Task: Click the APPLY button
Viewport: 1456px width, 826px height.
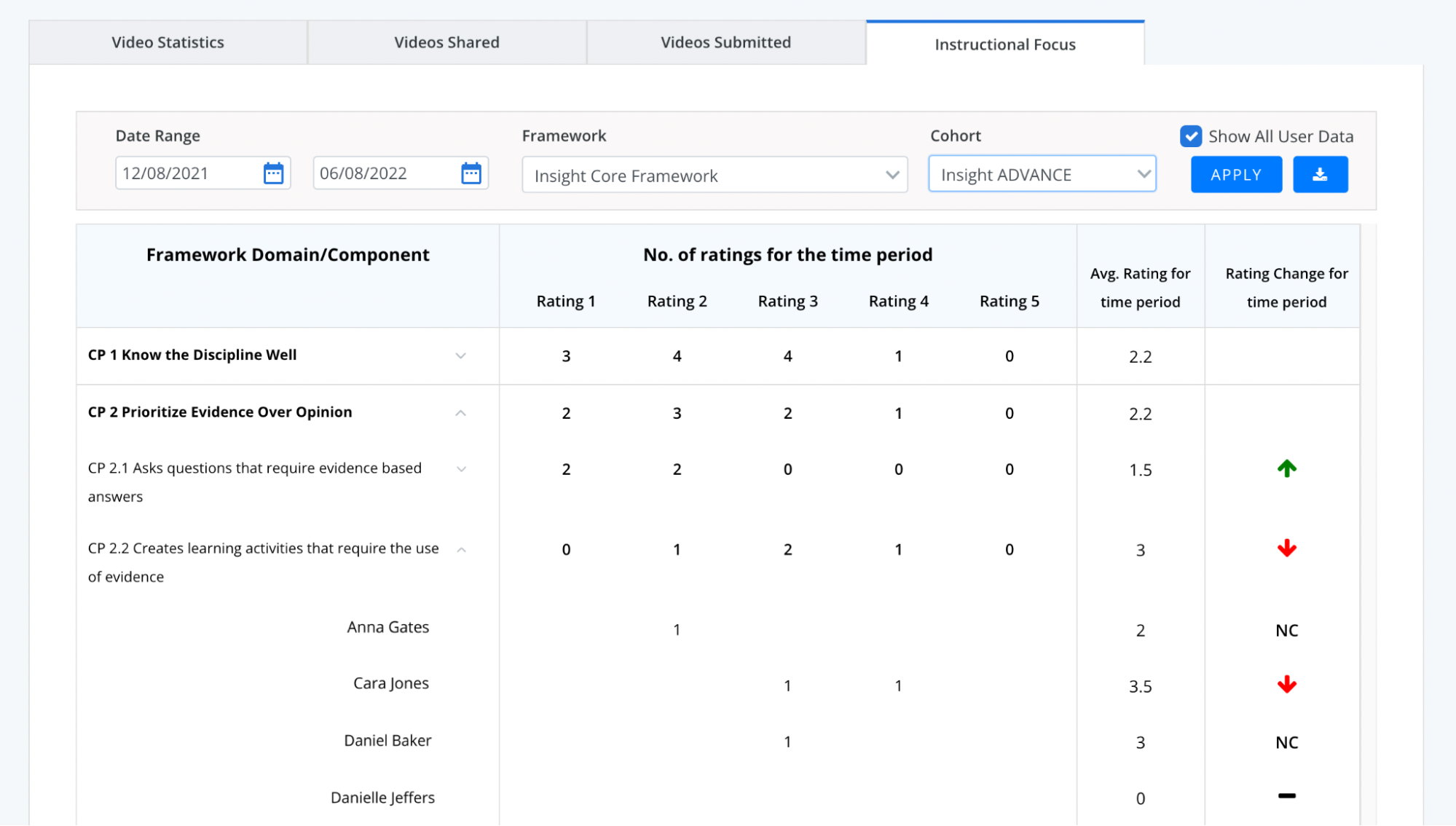Action: tap(1236, 175)
